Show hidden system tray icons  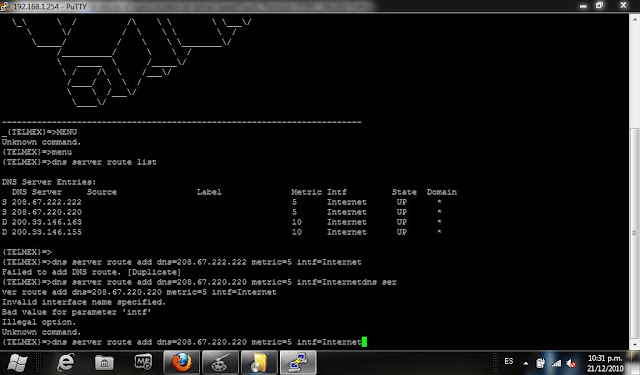(x=526, y=363)
